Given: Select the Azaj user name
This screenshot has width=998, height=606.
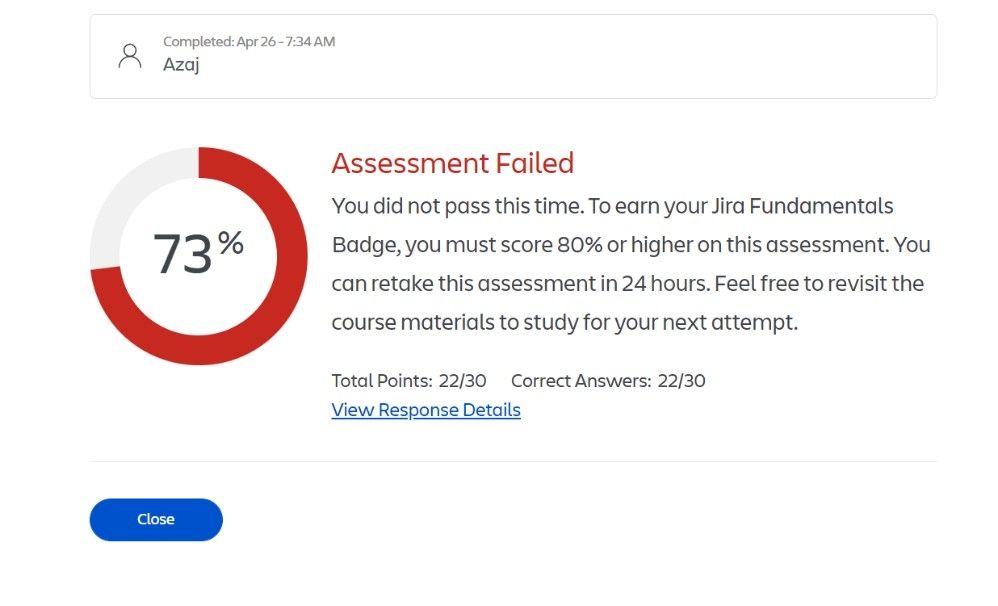Looking at the screenshot, I should pos(181,64).
